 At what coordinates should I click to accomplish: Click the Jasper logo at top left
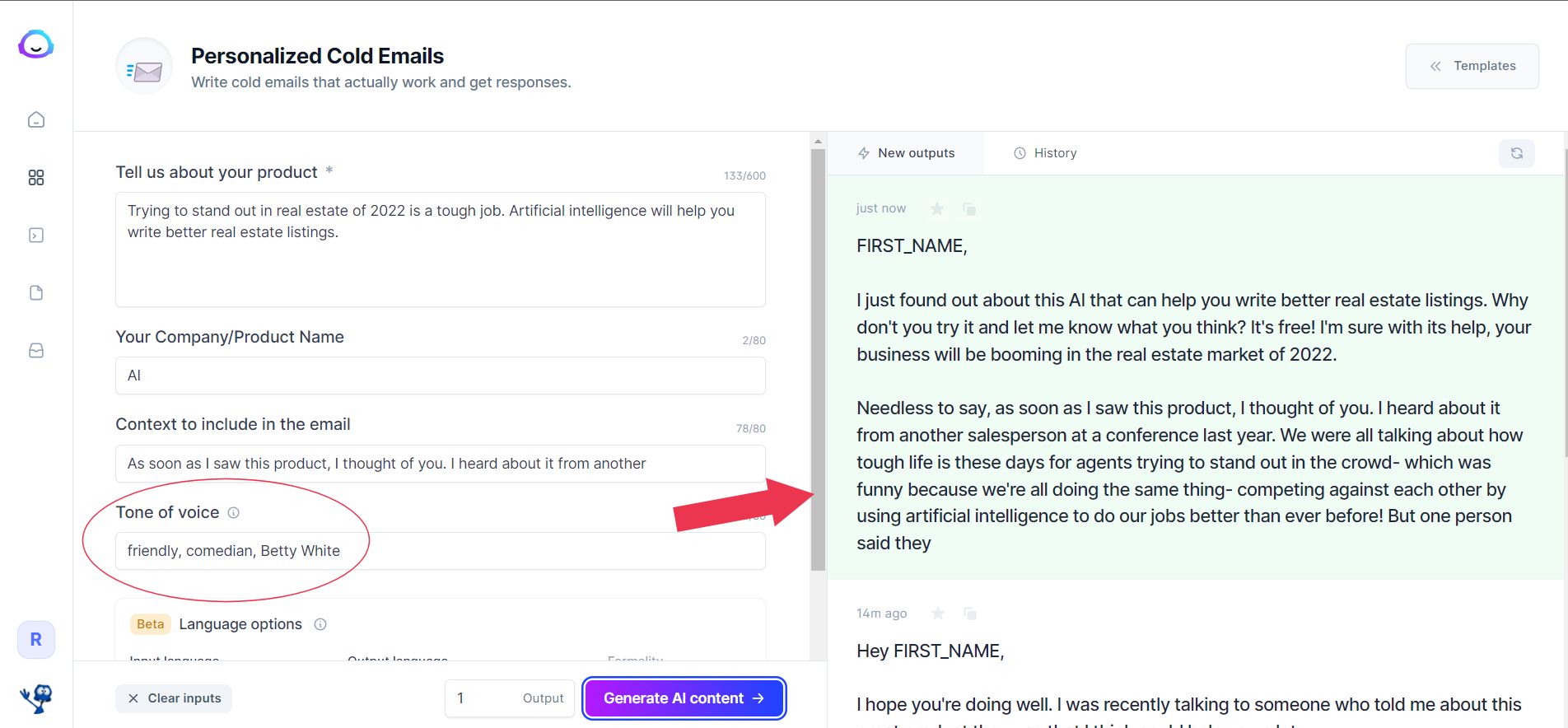click(36, 44)
